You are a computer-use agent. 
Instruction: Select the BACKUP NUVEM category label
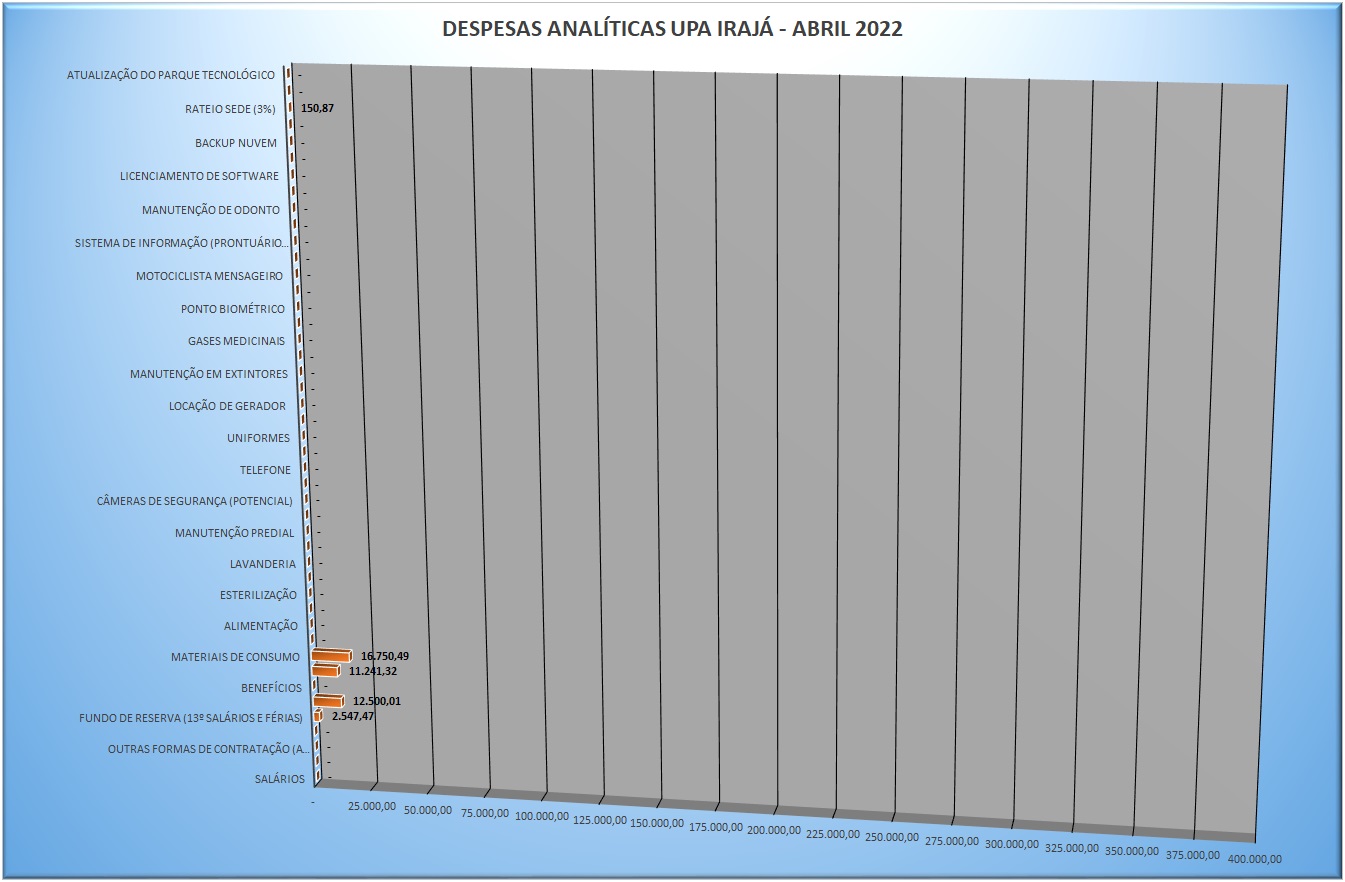click(236, 143)
